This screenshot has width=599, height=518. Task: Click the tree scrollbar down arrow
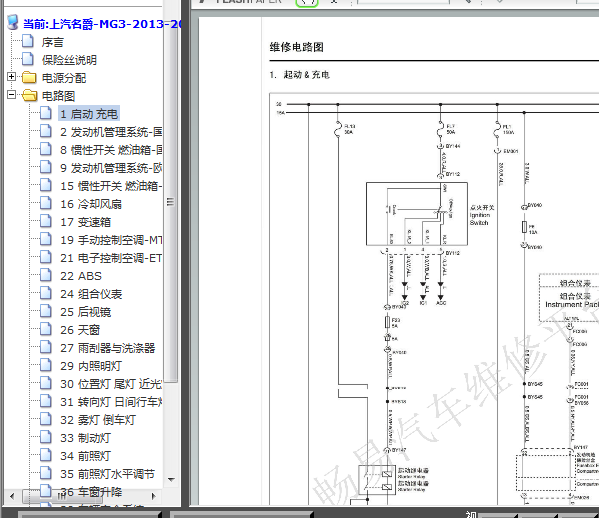pyautogui.click(x=171, y=479)
